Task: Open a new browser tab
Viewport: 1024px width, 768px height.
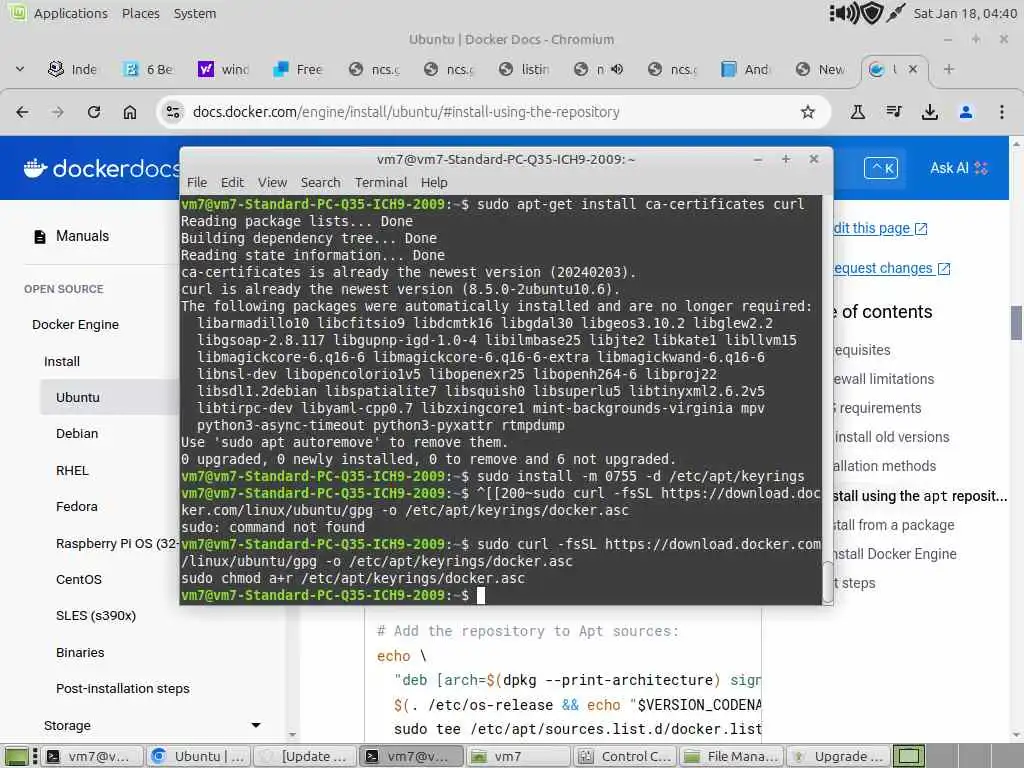Action: [949, 69]
